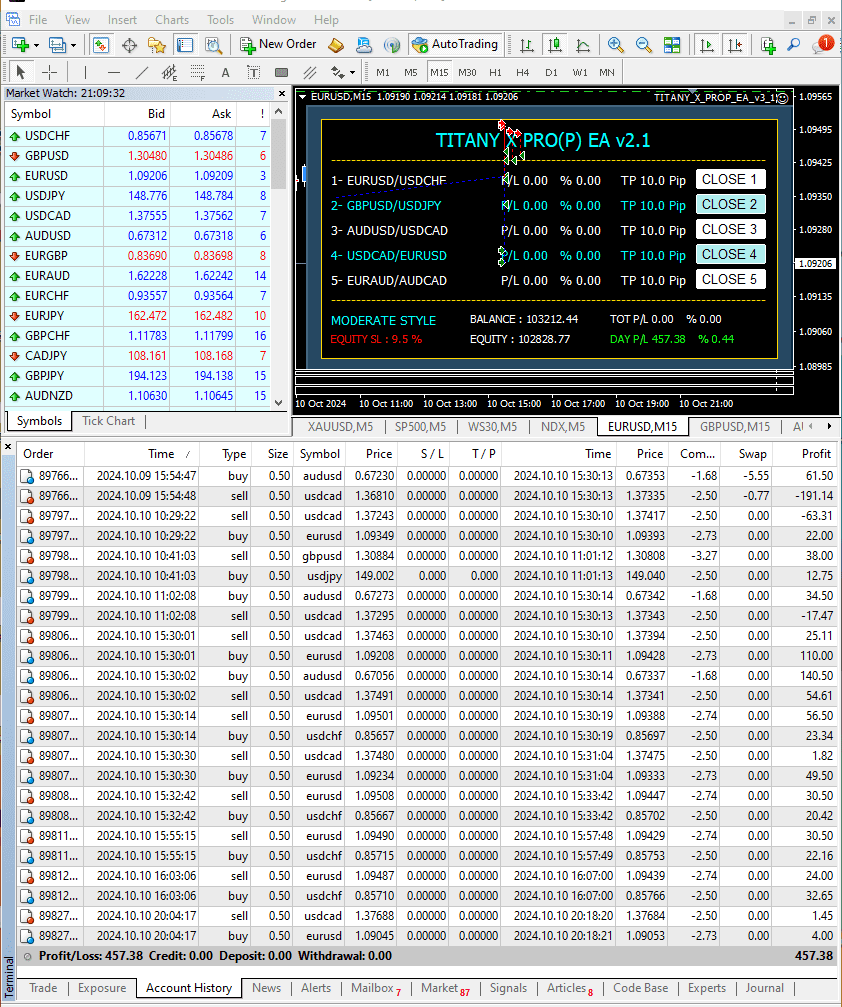
Task: Switch to D1 timeframe
Action: 551,73
